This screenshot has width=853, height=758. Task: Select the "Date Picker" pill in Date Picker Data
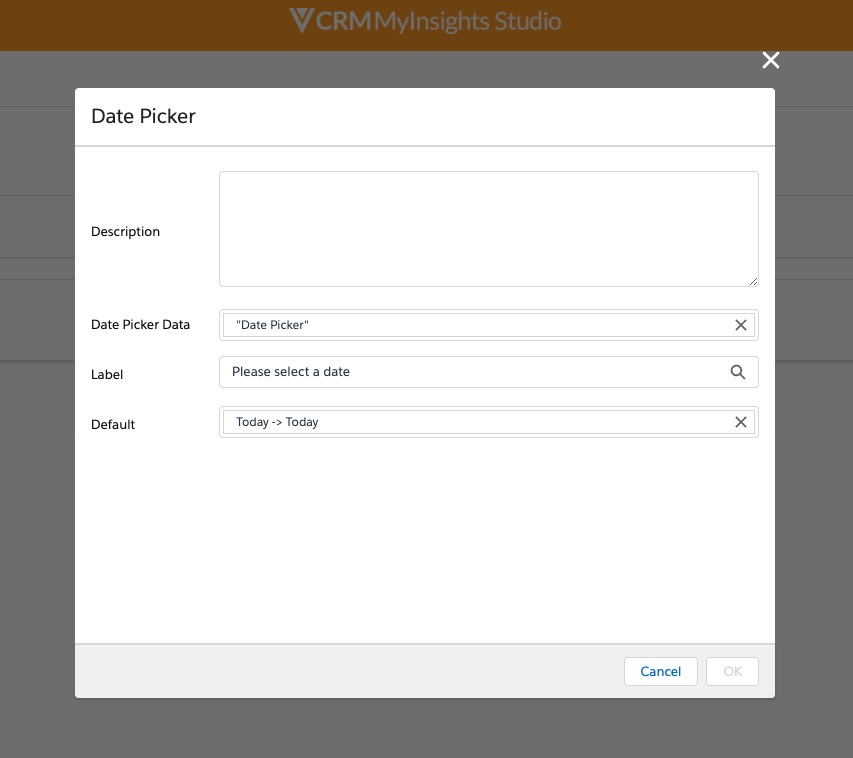272,325
